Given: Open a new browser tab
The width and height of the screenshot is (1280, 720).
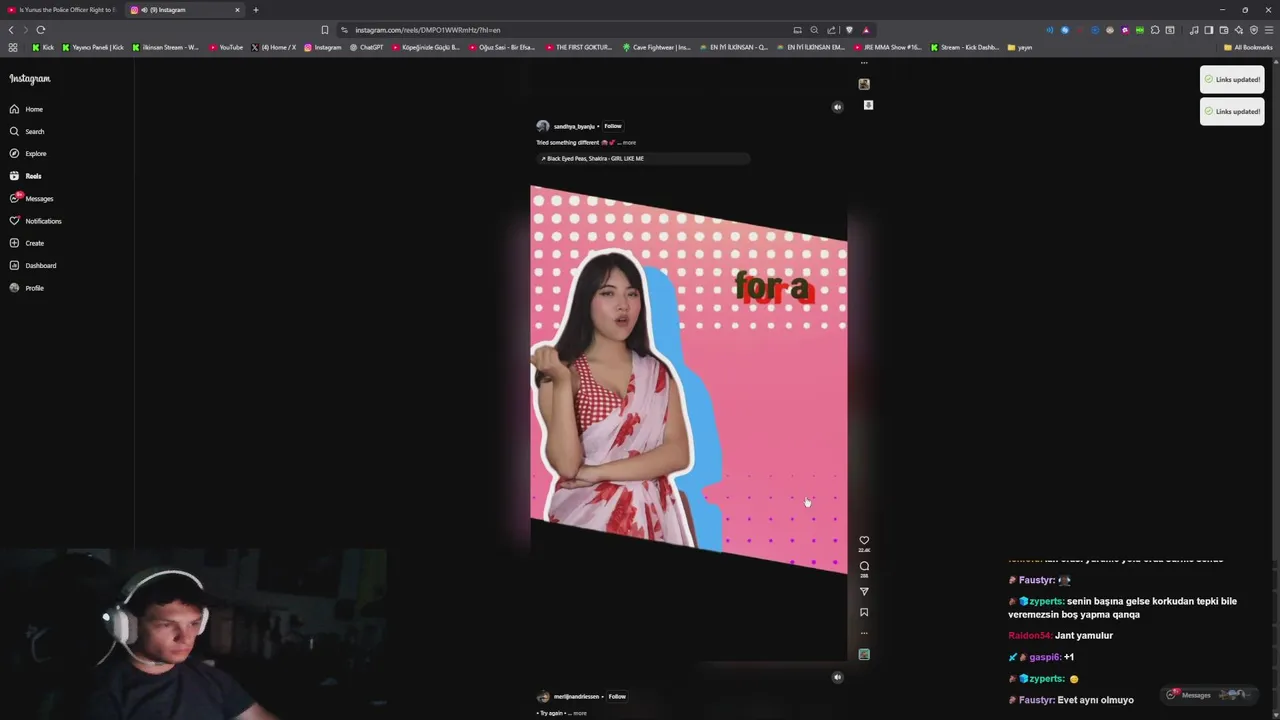Looking at the screenshot, I should [x=255, y=10].
